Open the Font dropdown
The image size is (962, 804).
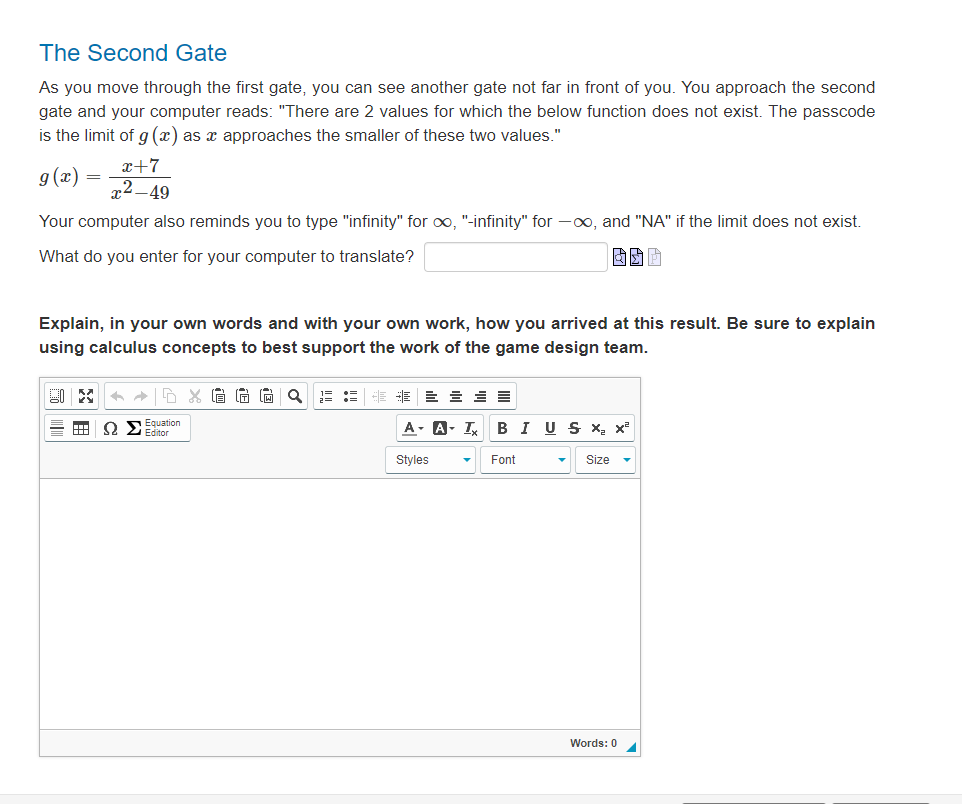[525, 460]
